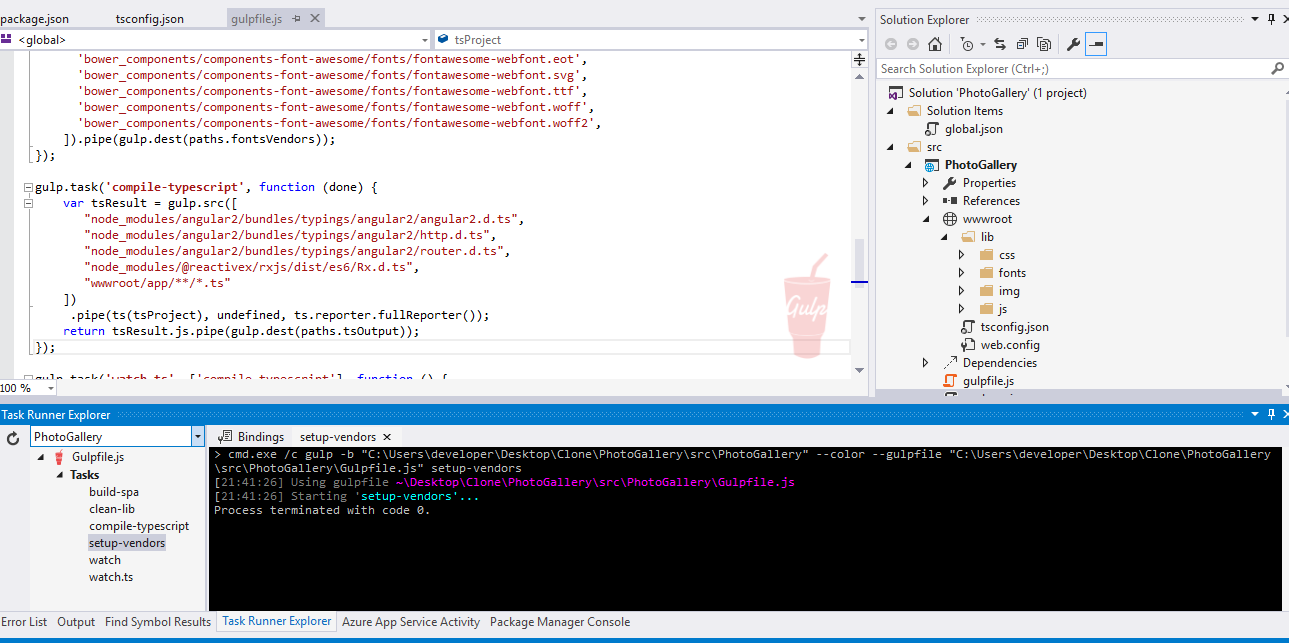Click Show All Files icon in Solution Explorer
The height and width of the screenshot is (643, 1289).
1044,44
